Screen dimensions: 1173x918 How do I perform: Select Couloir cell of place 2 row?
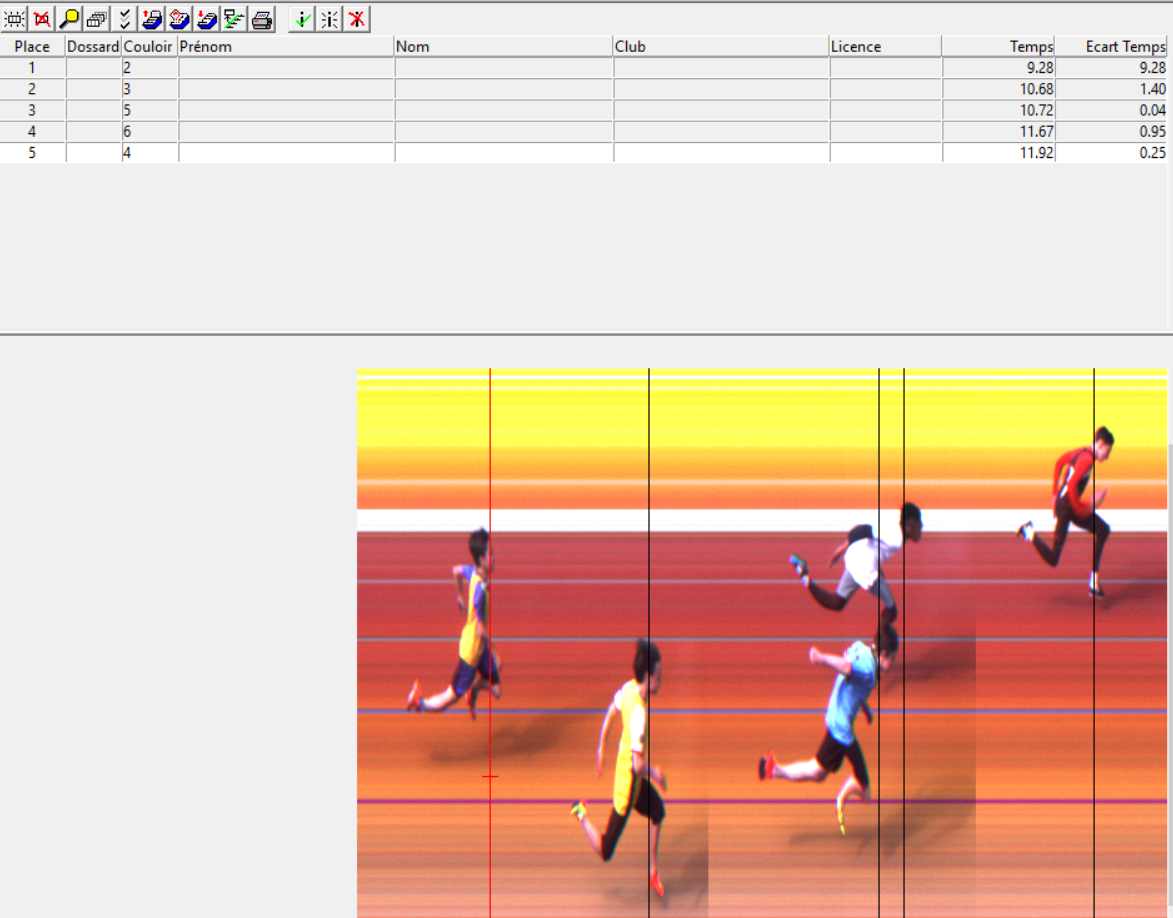(150, 89)
